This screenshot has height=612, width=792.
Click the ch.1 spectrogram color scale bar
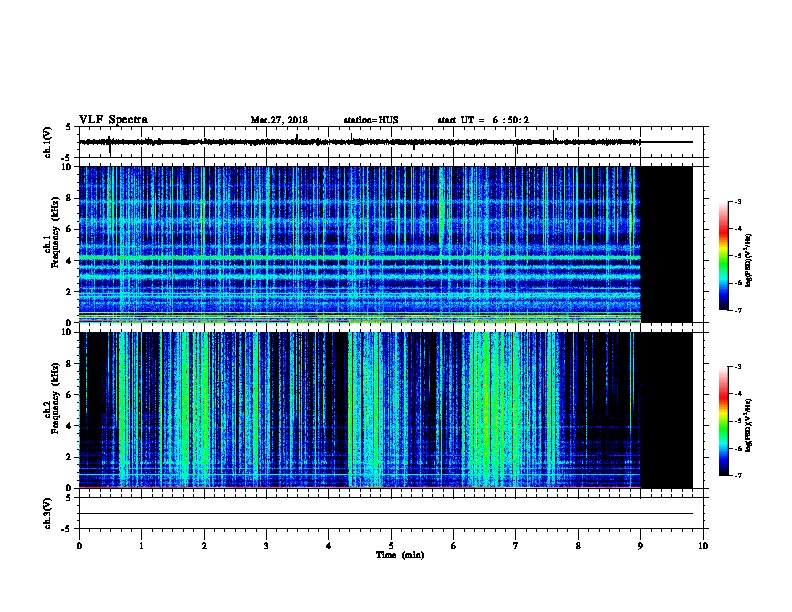[724, 256]
